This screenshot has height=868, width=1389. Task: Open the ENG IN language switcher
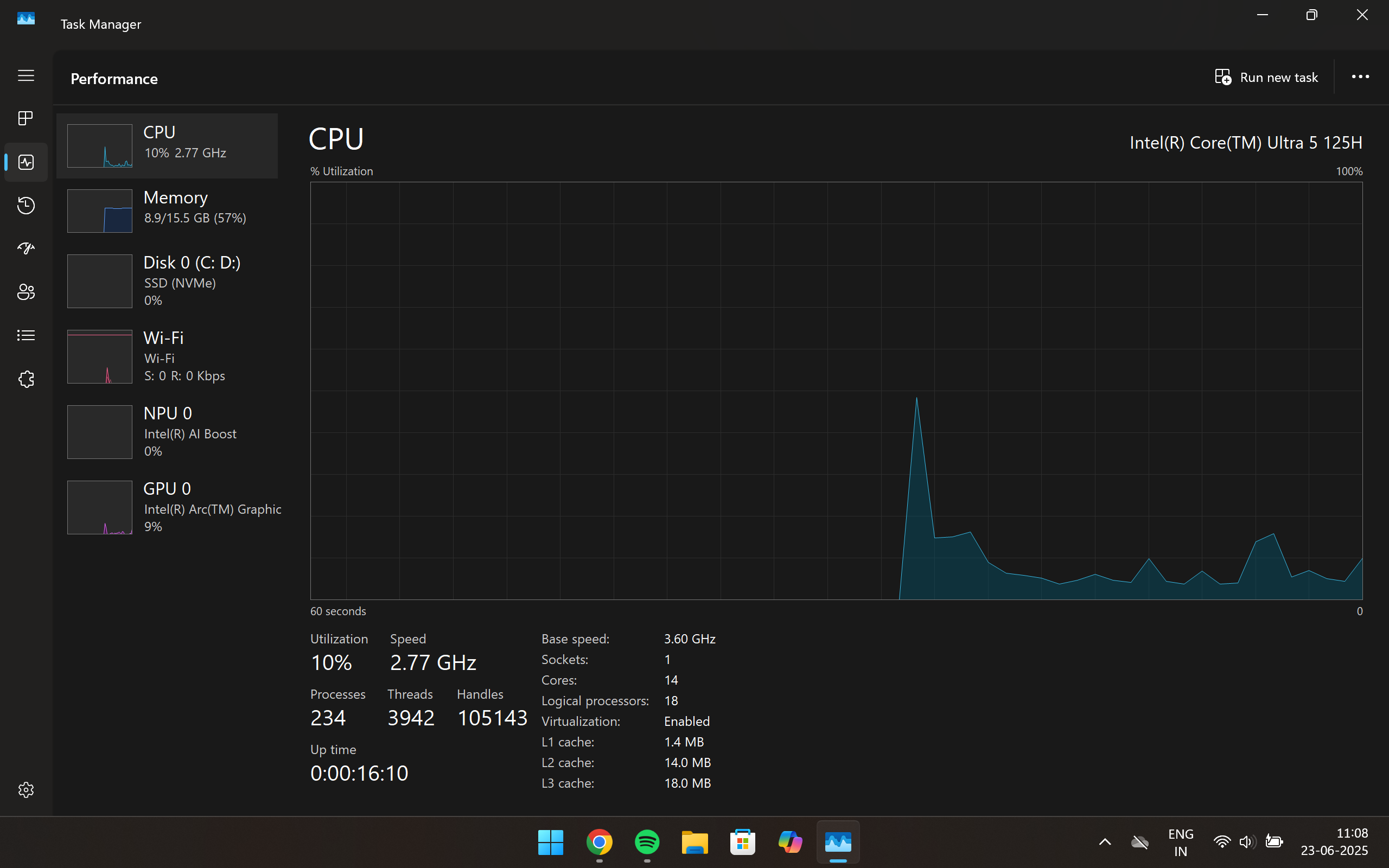tap(1180, 842)
